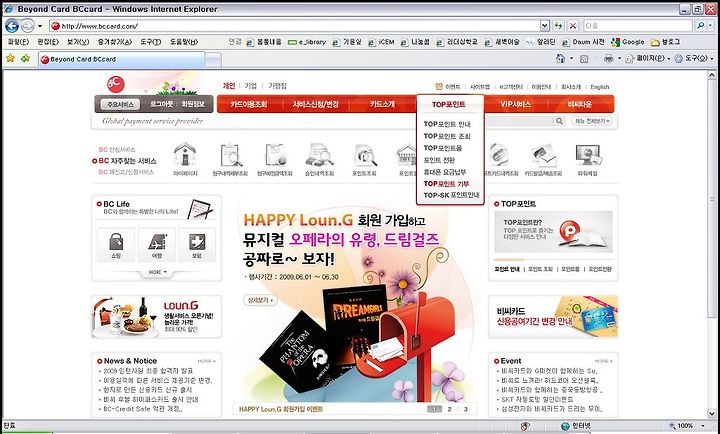Open the 즐겨찾기(A) menu
720x434 pixels.
pyautogui.click(x=114, y=42)
